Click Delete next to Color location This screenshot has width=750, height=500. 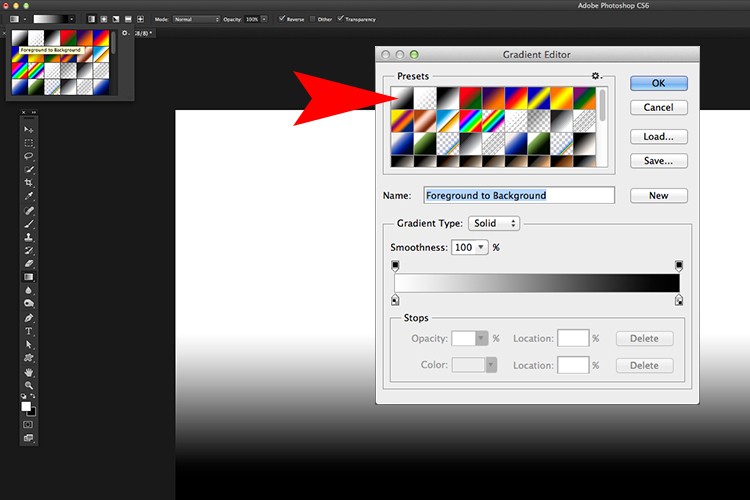pyautogui.click(x=644, y=366)
